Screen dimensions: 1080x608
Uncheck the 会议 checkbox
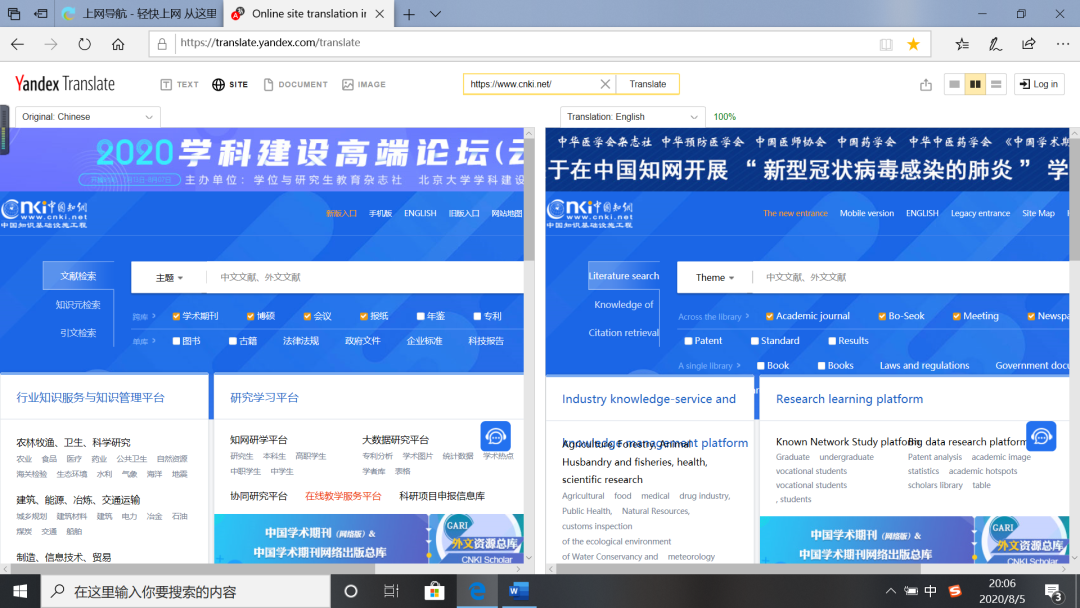click(x=307, y=316)
